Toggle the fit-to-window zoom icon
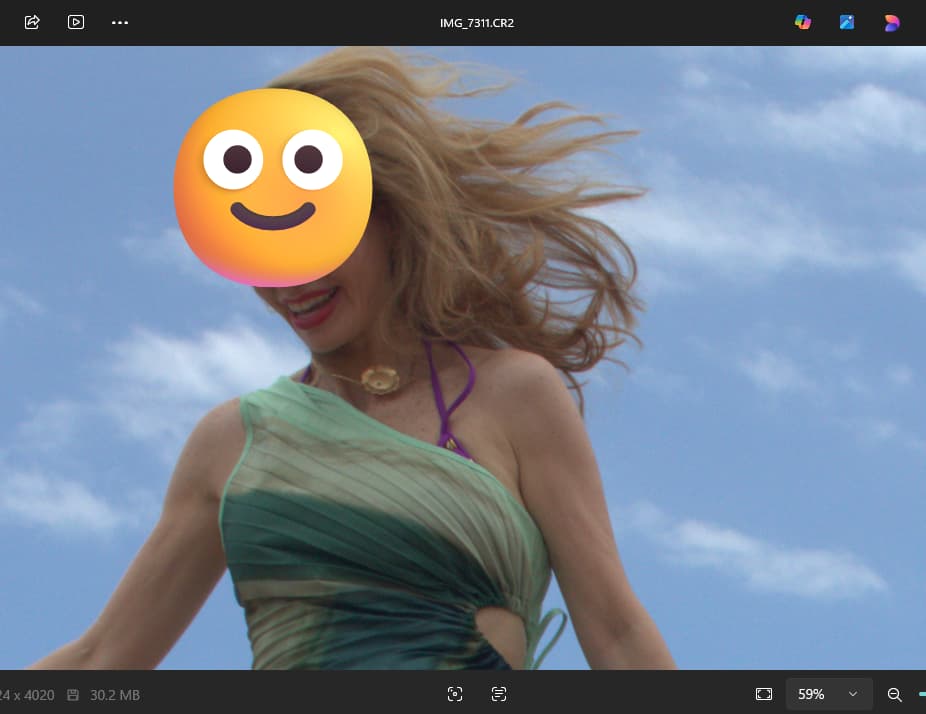Viewport: 926px width, 714px height. (x=764, y=694)
